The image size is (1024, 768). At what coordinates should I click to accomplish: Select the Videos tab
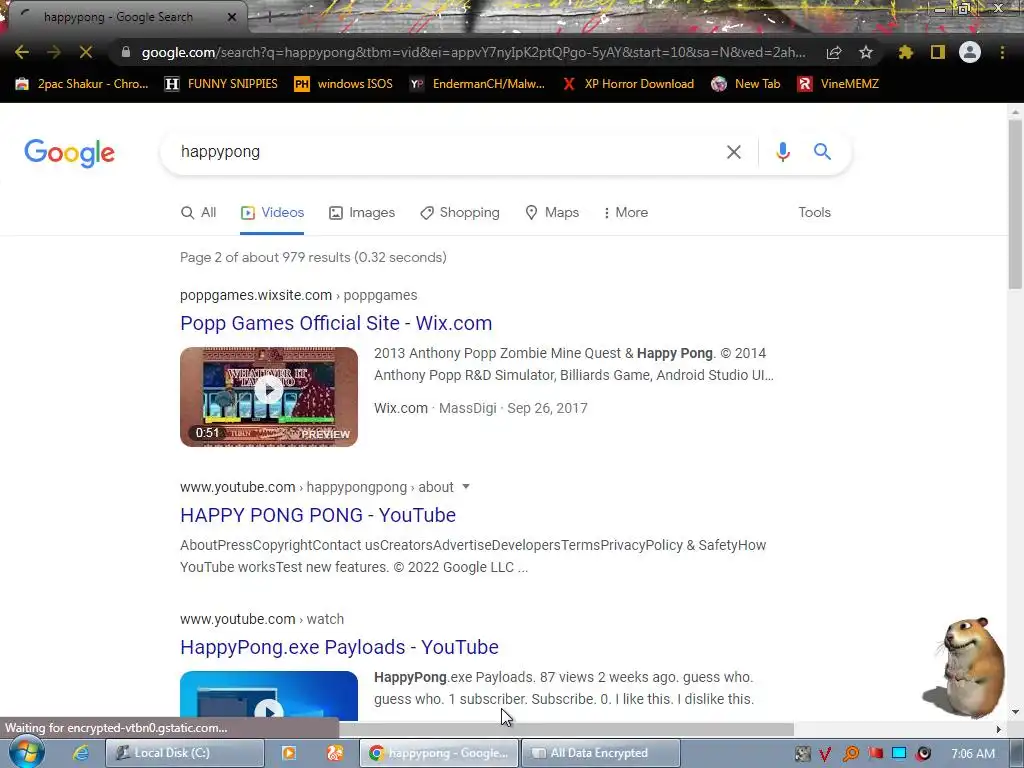point(272,213)
